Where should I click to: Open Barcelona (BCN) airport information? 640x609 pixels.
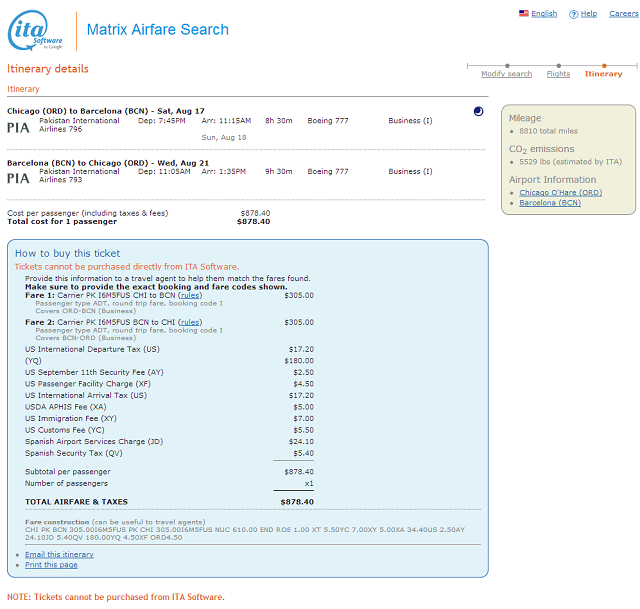(x=550, y=202)
